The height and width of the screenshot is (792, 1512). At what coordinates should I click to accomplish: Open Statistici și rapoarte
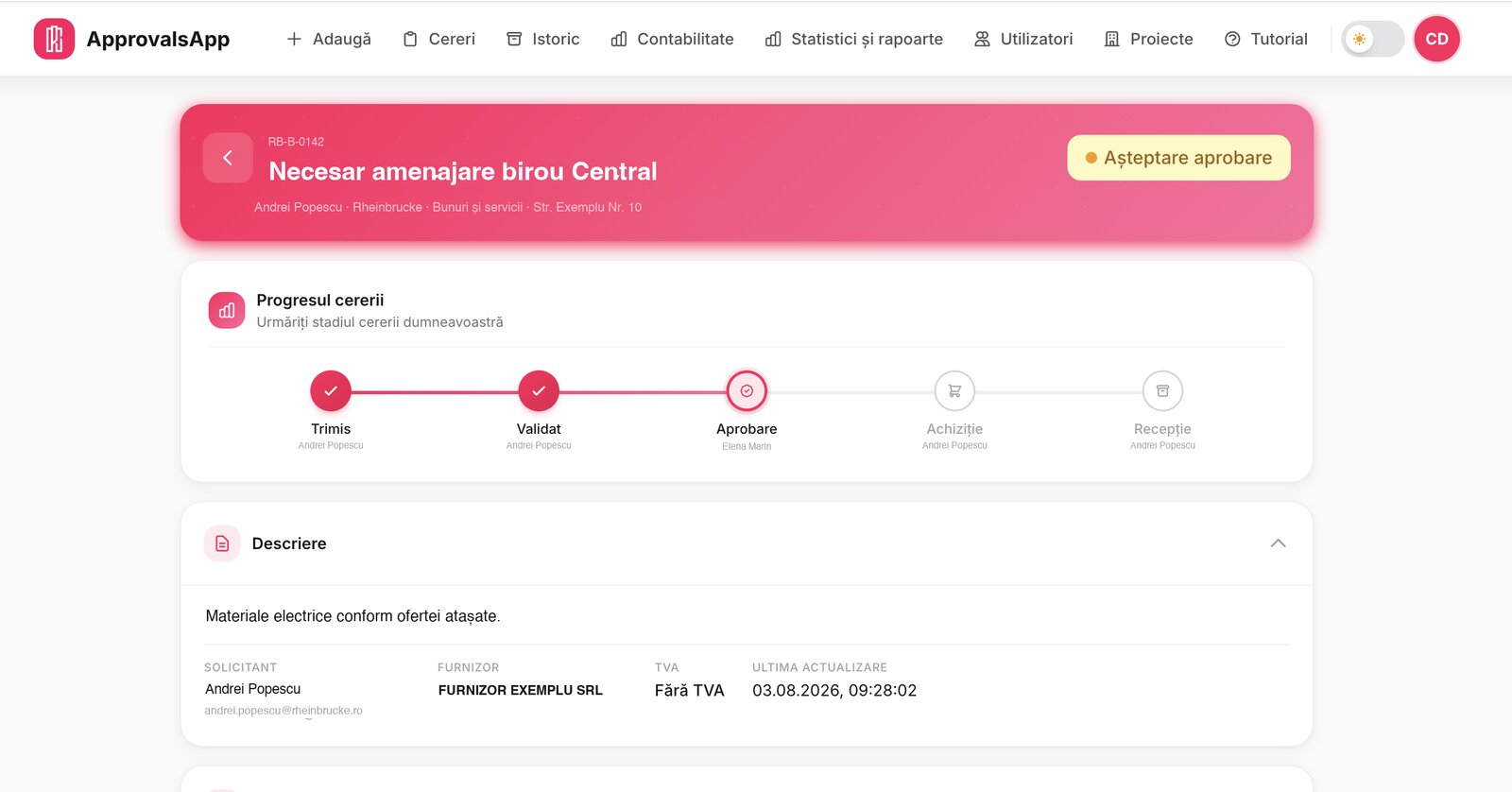click(x=854, y=39)
